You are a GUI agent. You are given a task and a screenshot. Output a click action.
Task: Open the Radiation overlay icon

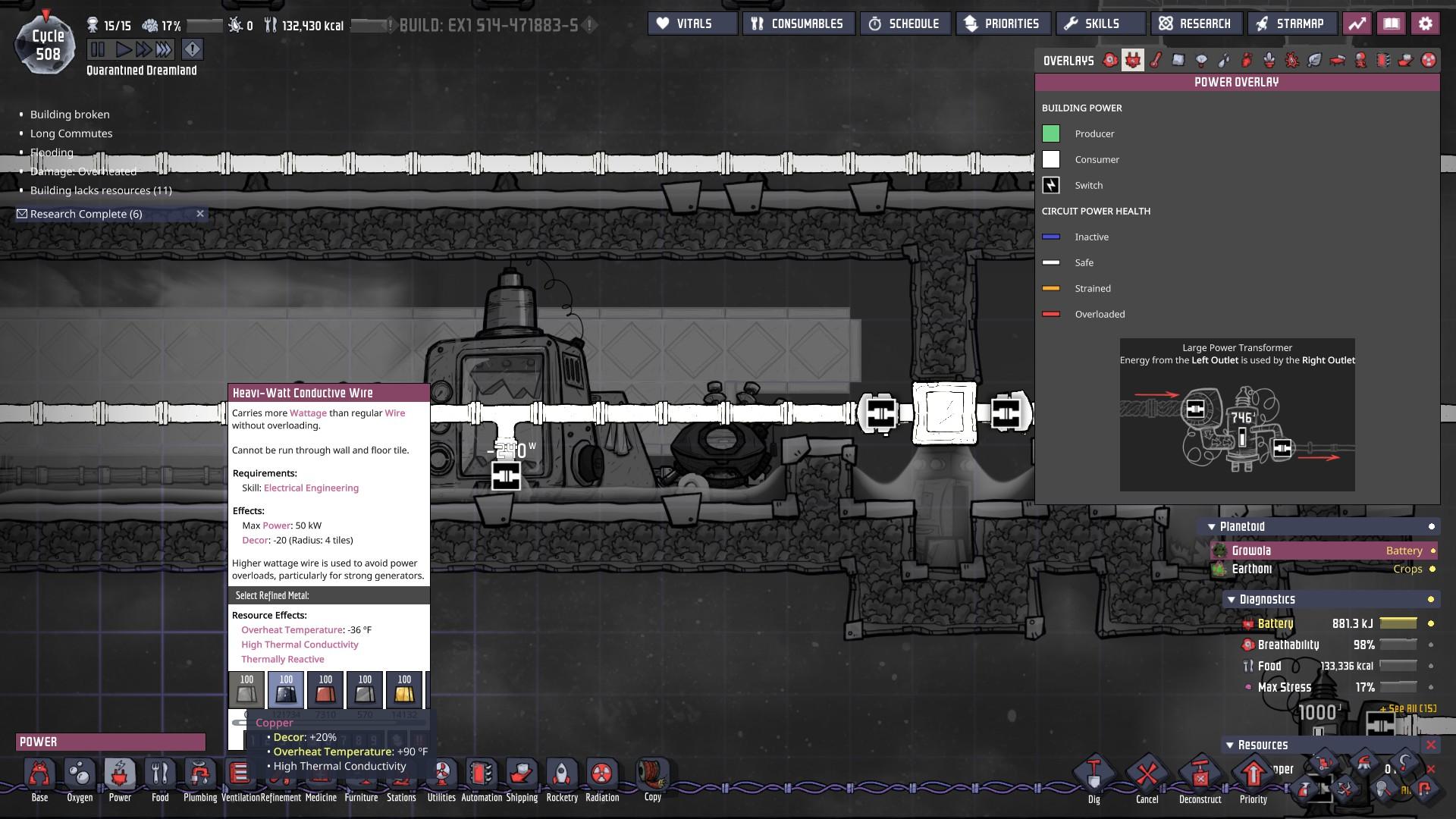pos(1429,61)
